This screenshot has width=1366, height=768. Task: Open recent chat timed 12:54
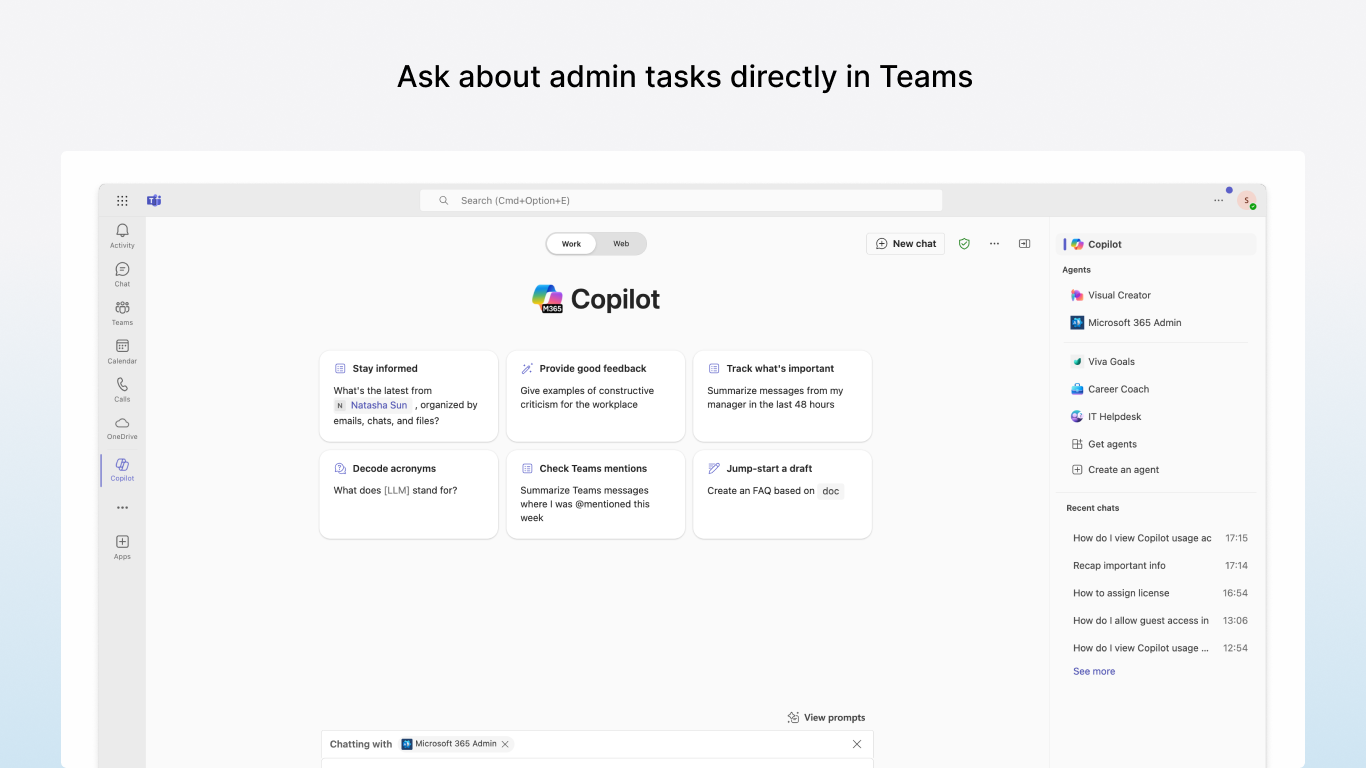[x=1160, y=648]
